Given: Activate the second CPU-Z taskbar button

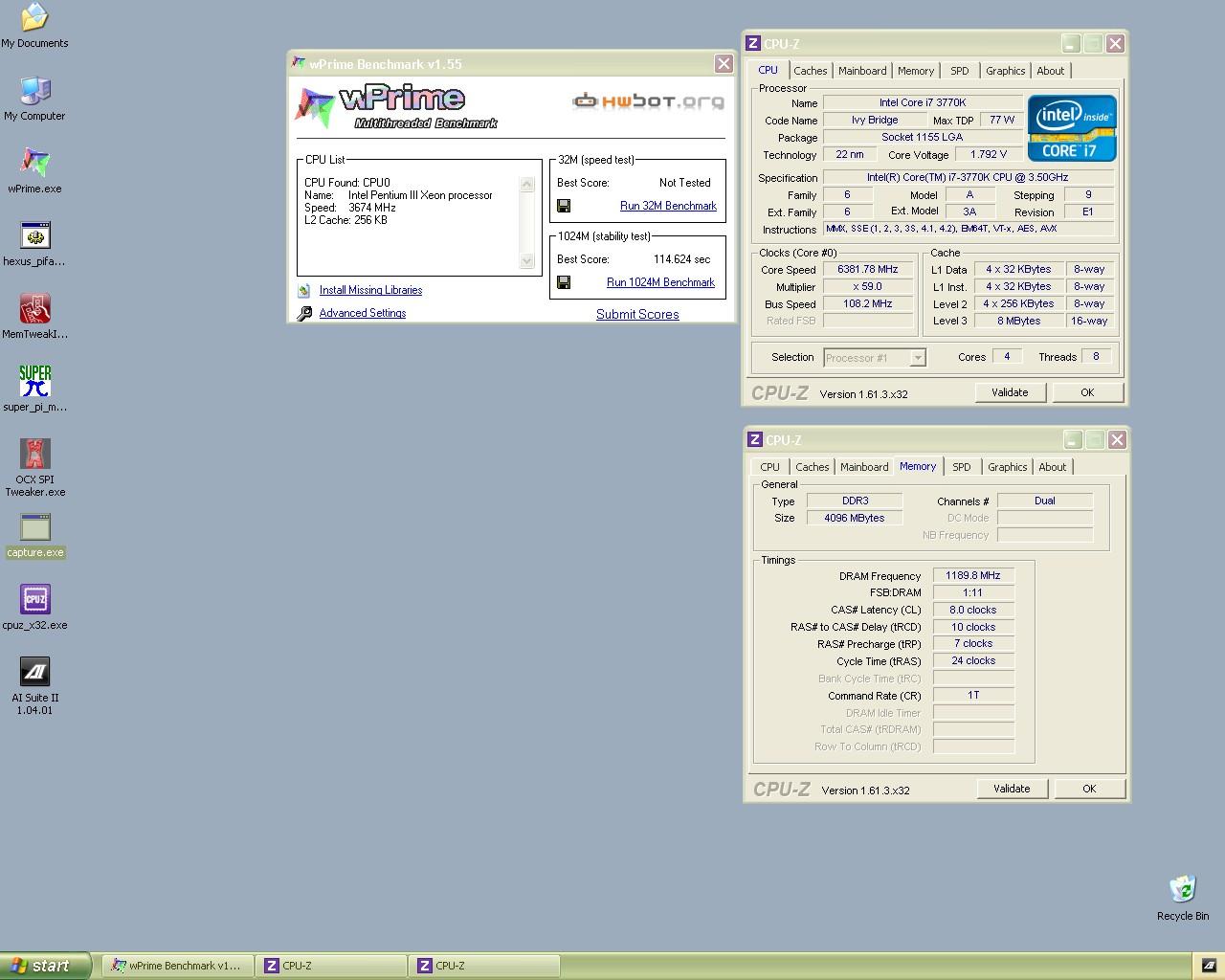Looking at the screenshot, I should tap(483, 966).
